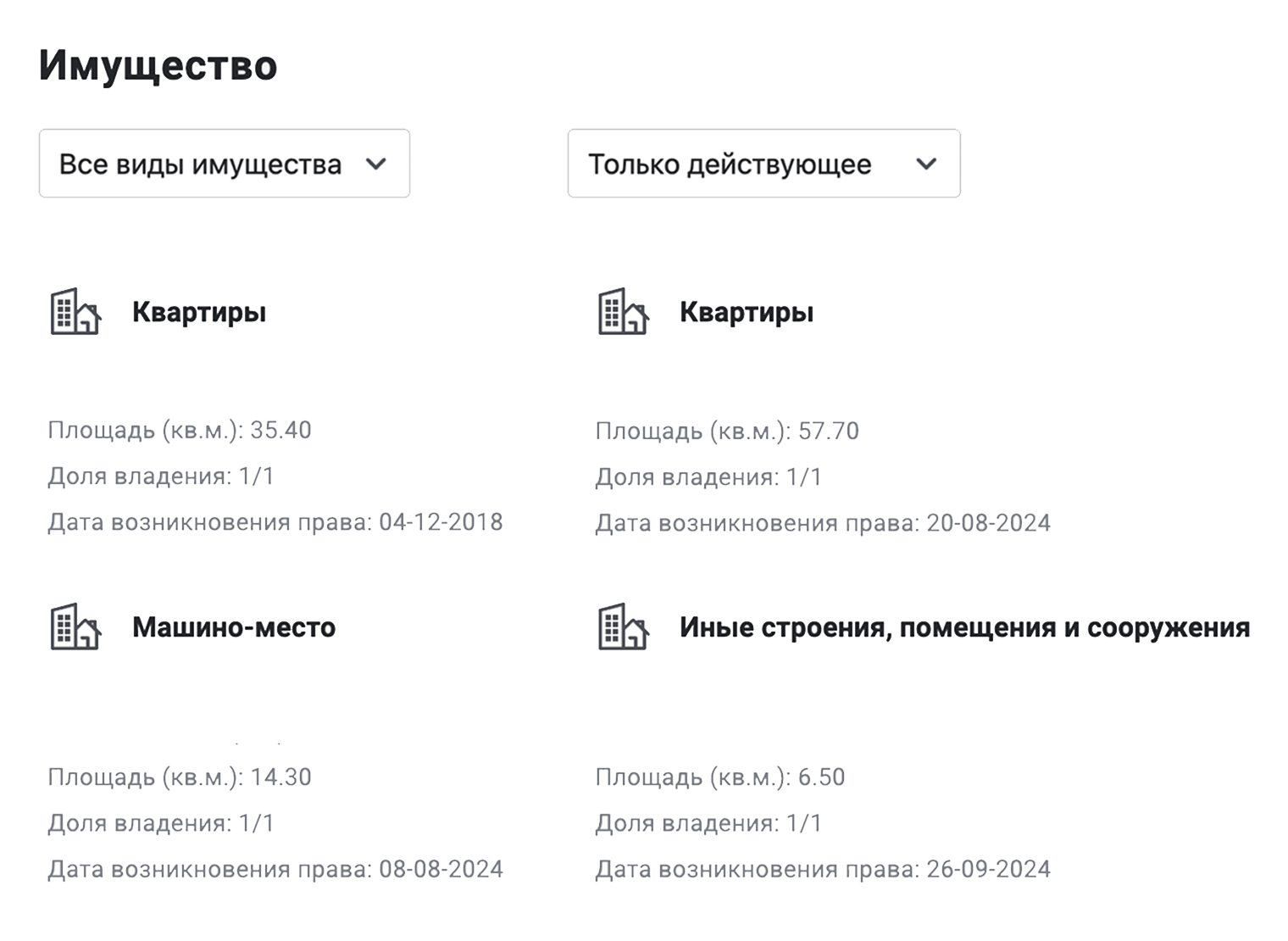
Task: Click building icon of the 35.40 apartment
Action: point(75,311)
